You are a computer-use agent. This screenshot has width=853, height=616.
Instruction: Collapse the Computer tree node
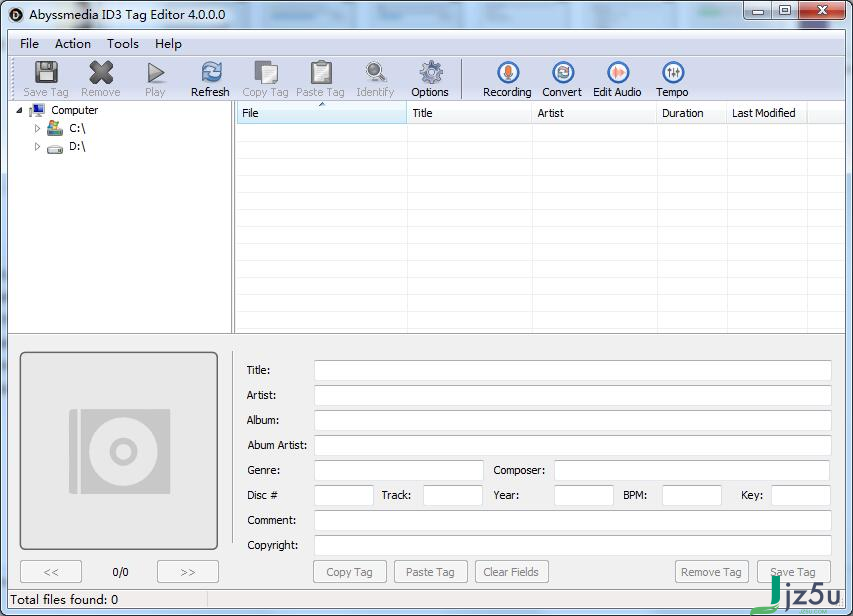click(x=20, y=110)
